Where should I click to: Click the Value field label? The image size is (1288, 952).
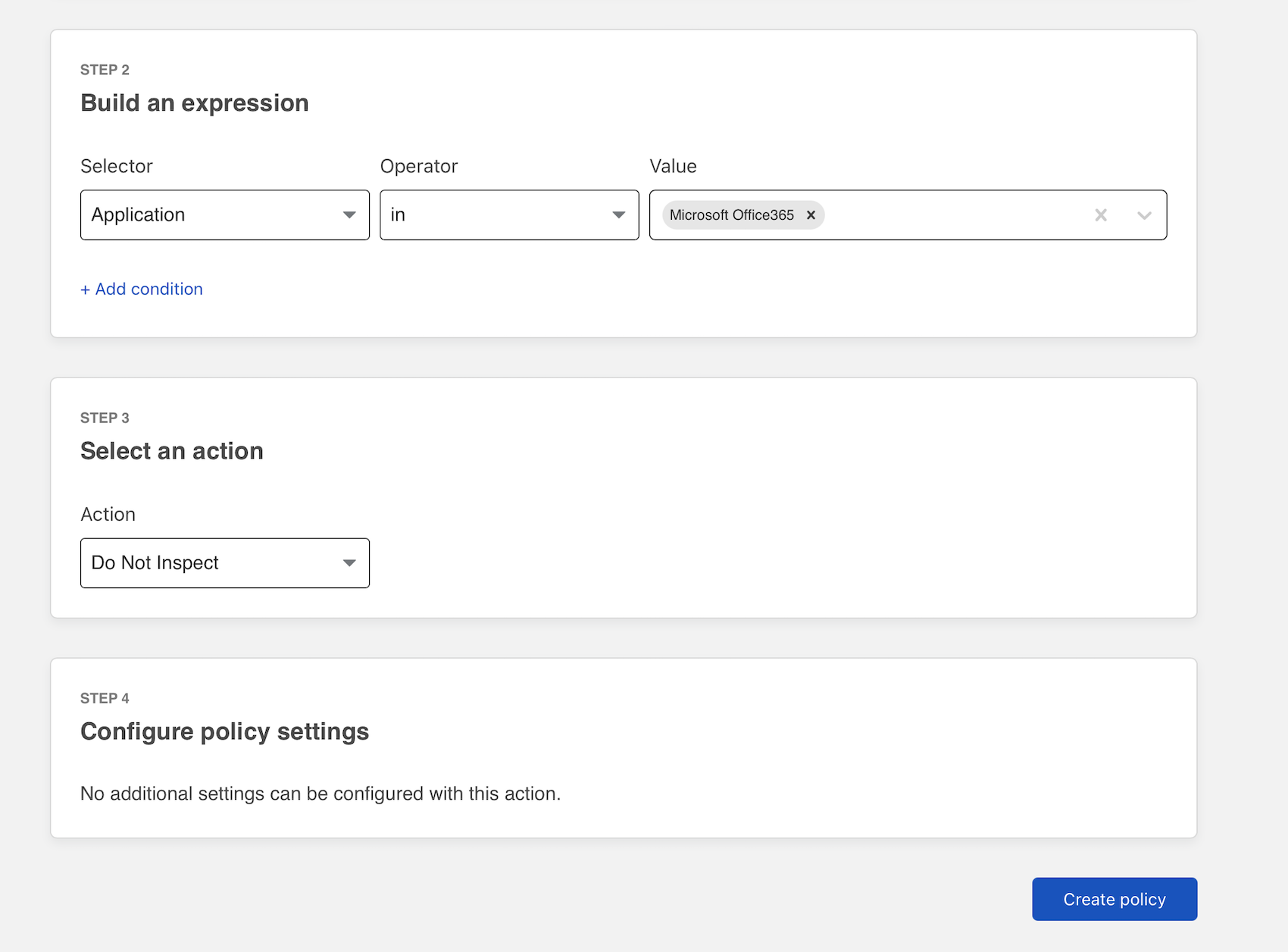(x=673, y=166)
